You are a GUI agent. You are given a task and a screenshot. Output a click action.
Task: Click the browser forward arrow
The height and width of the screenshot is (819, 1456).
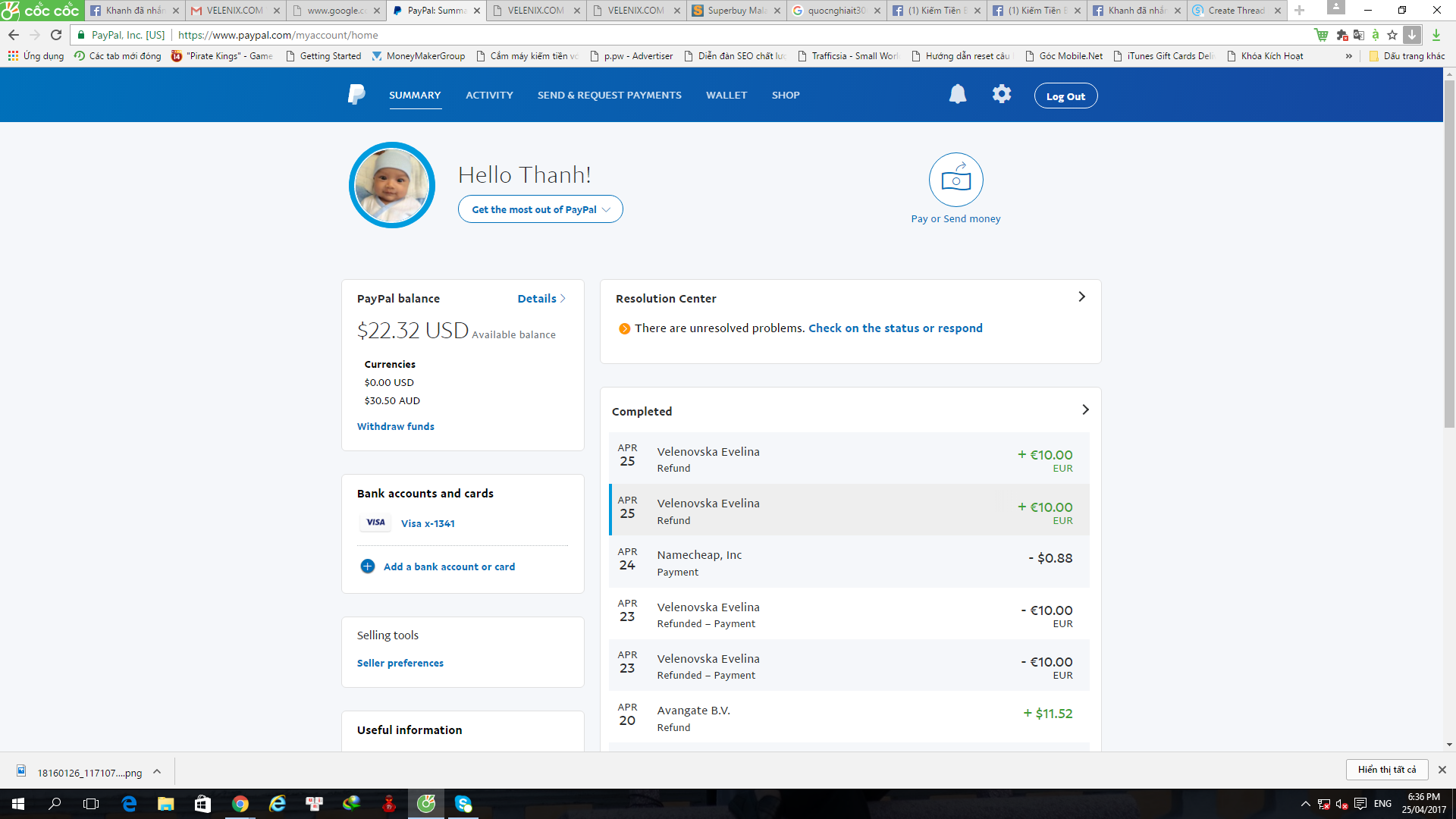(35, 35)
